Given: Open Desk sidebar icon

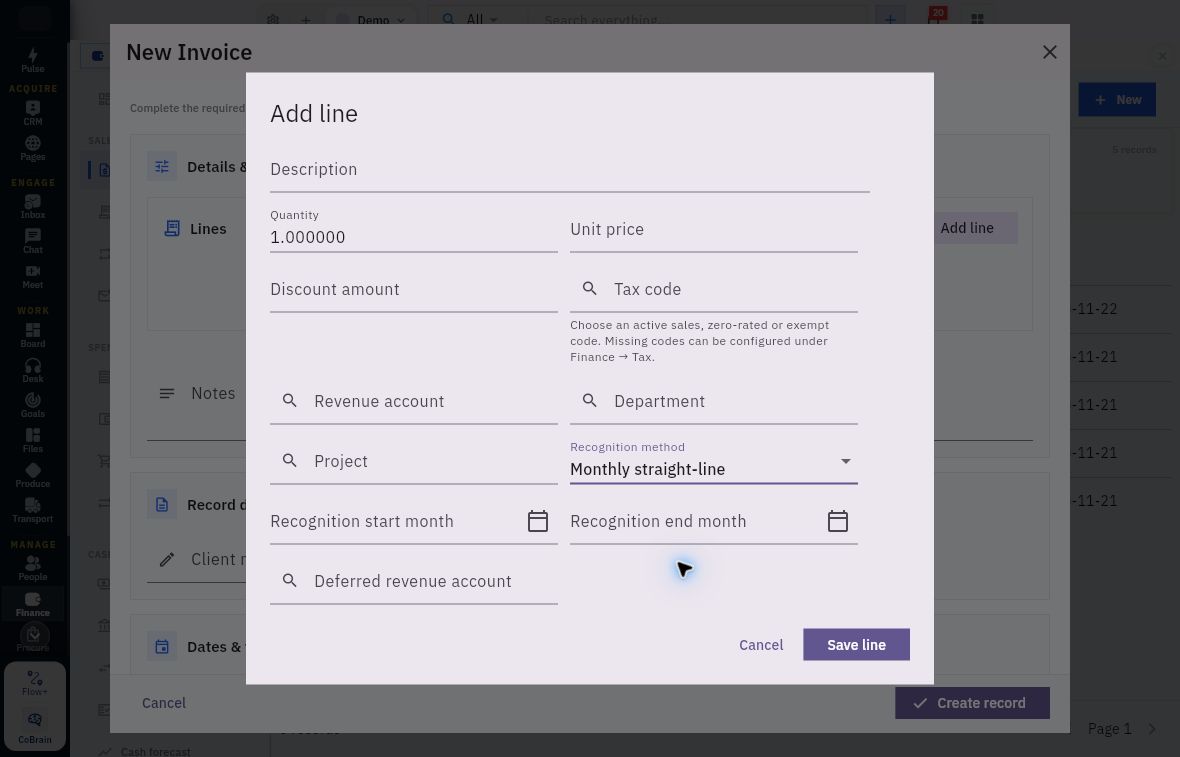Looking at the screenshot, I should [x=32, y=370].
